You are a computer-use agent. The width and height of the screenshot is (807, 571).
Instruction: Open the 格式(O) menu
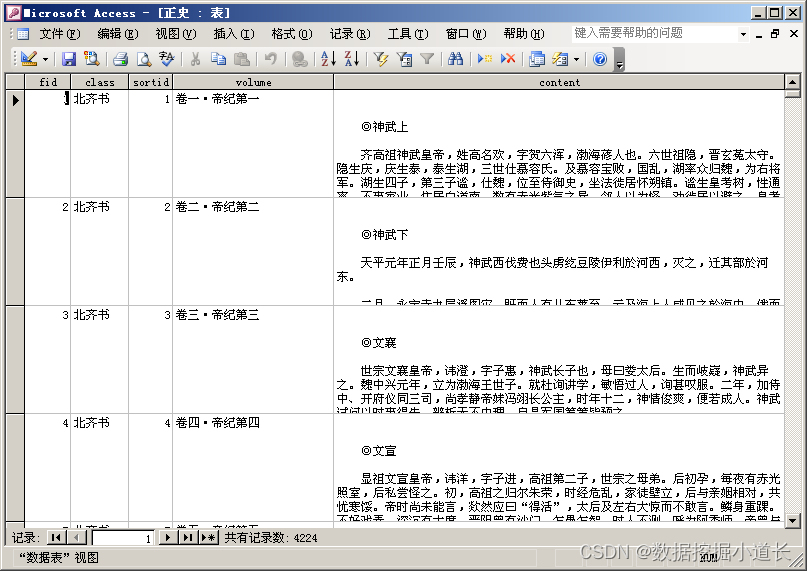[x=292, y=34]
